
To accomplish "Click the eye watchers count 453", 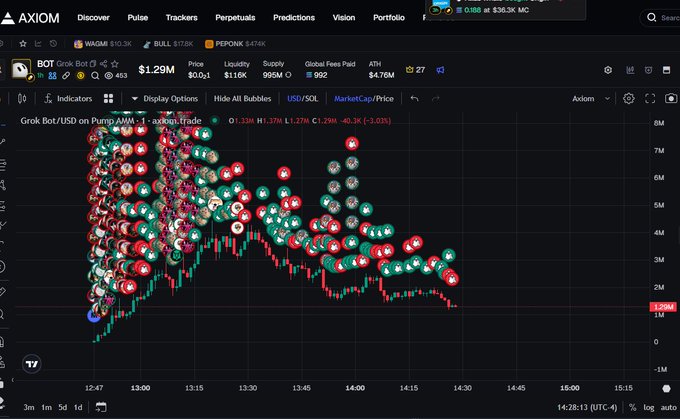I will tap(116, 75).
